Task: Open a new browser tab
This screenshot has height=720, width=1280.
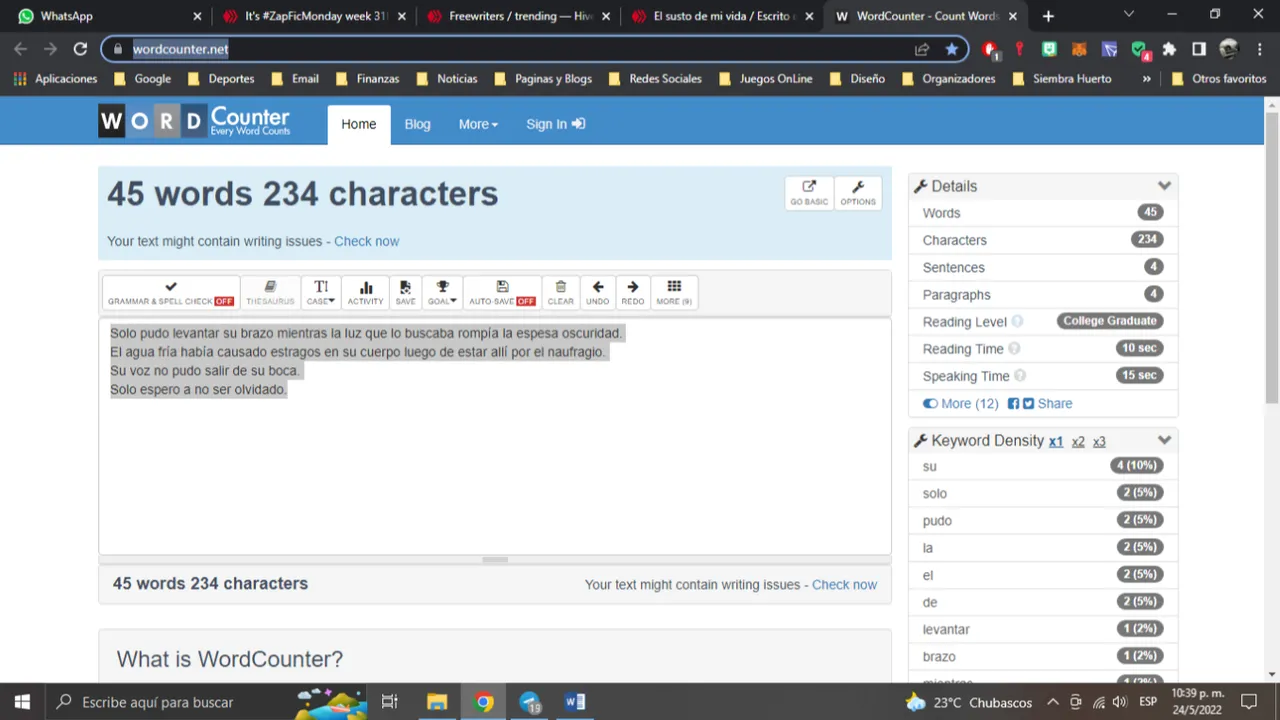Action: [x=1048, y=16]
